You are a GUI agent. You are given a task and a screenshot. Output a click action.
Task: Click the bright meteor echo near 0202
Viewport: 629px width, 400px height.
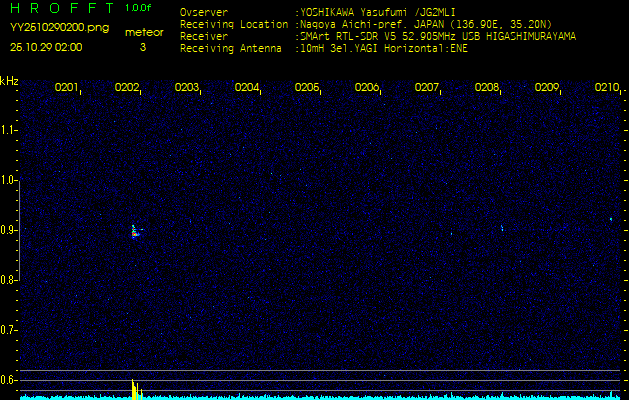tap(136, 231)
